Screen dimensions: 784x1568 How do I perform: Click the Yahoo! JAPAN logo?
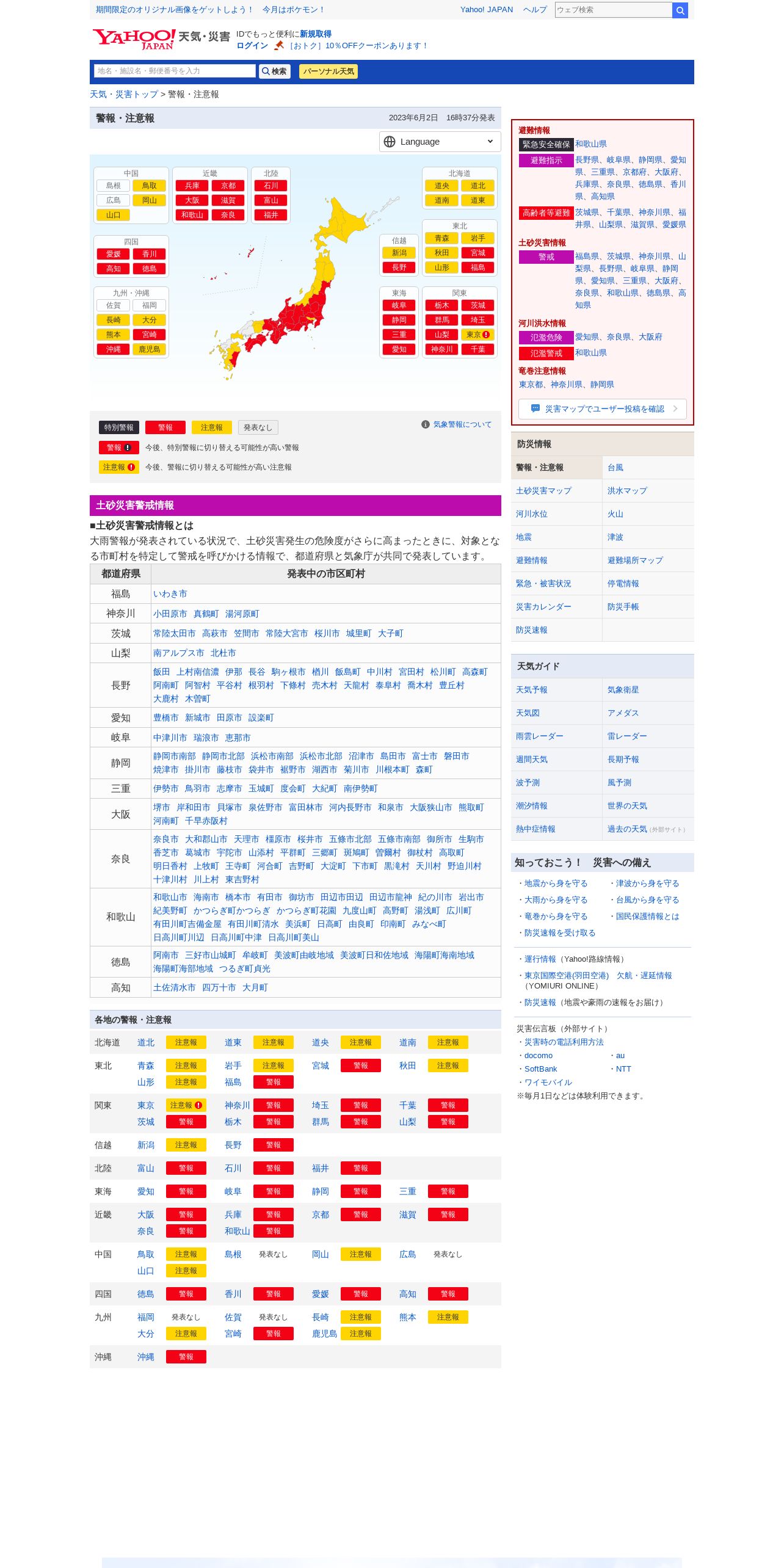134,39
